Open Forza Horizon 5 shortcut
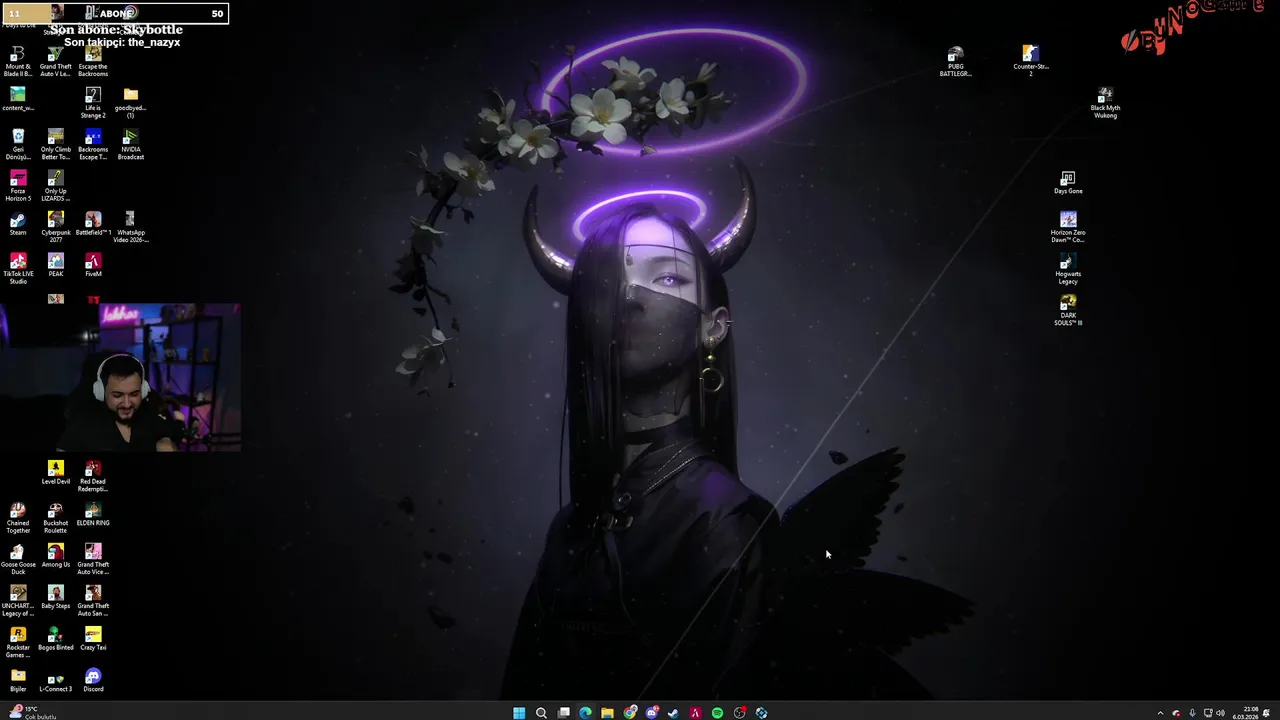The height and width of the screenshot is (720, 1280). tap(18, 186)
